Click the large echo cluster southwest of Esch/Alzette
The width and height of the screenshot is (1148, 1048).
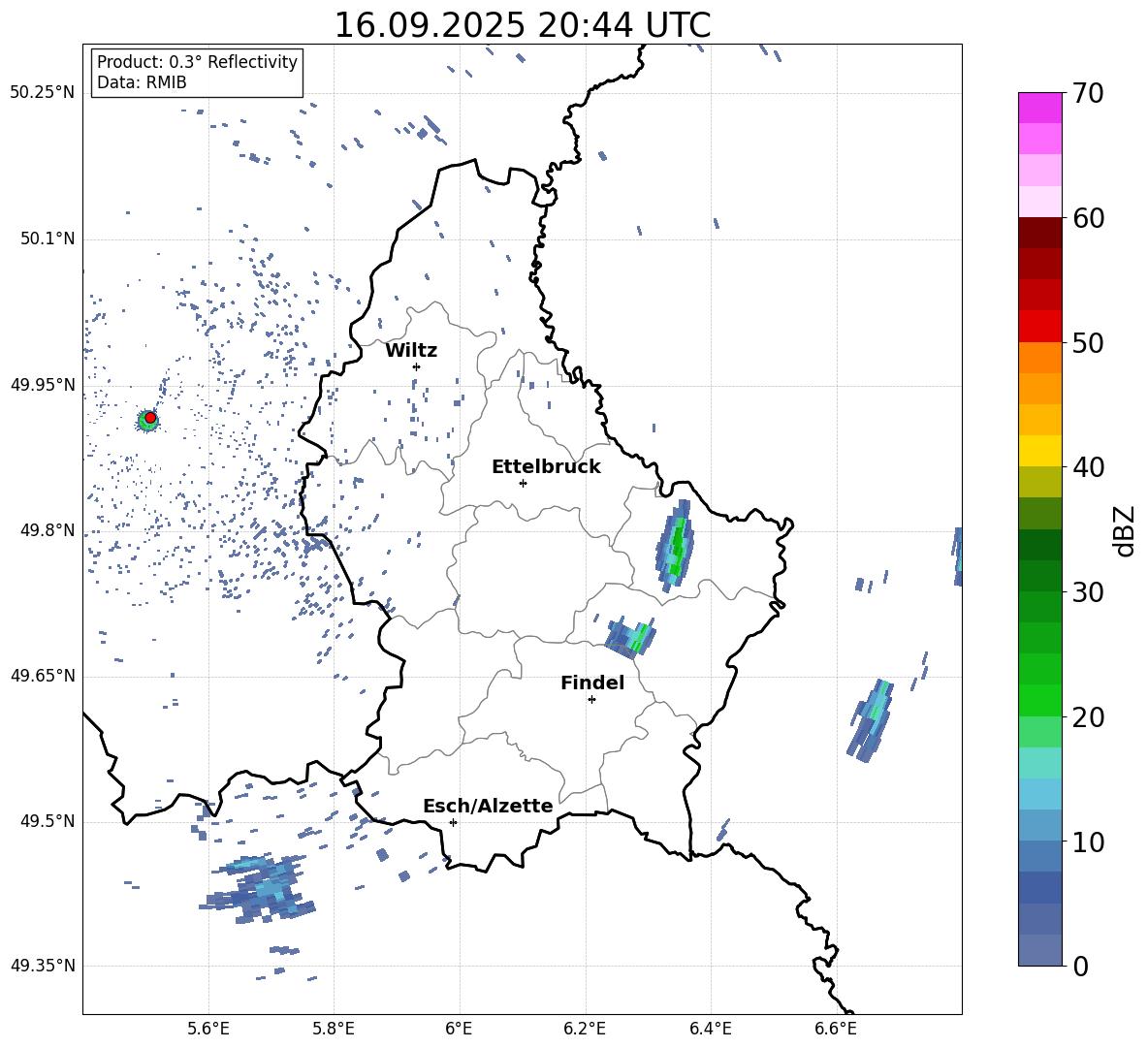258,887
